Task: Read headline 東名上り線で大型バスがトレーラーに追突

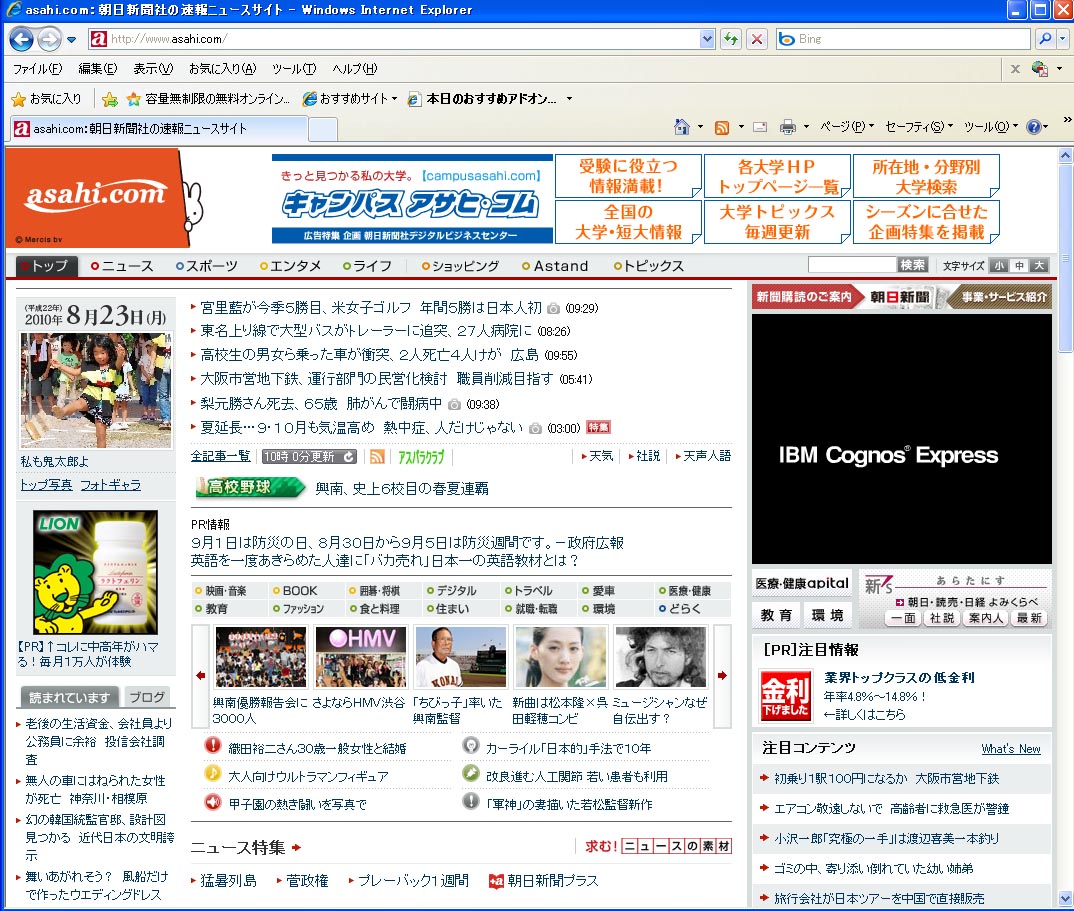Action: coord(366,332)
